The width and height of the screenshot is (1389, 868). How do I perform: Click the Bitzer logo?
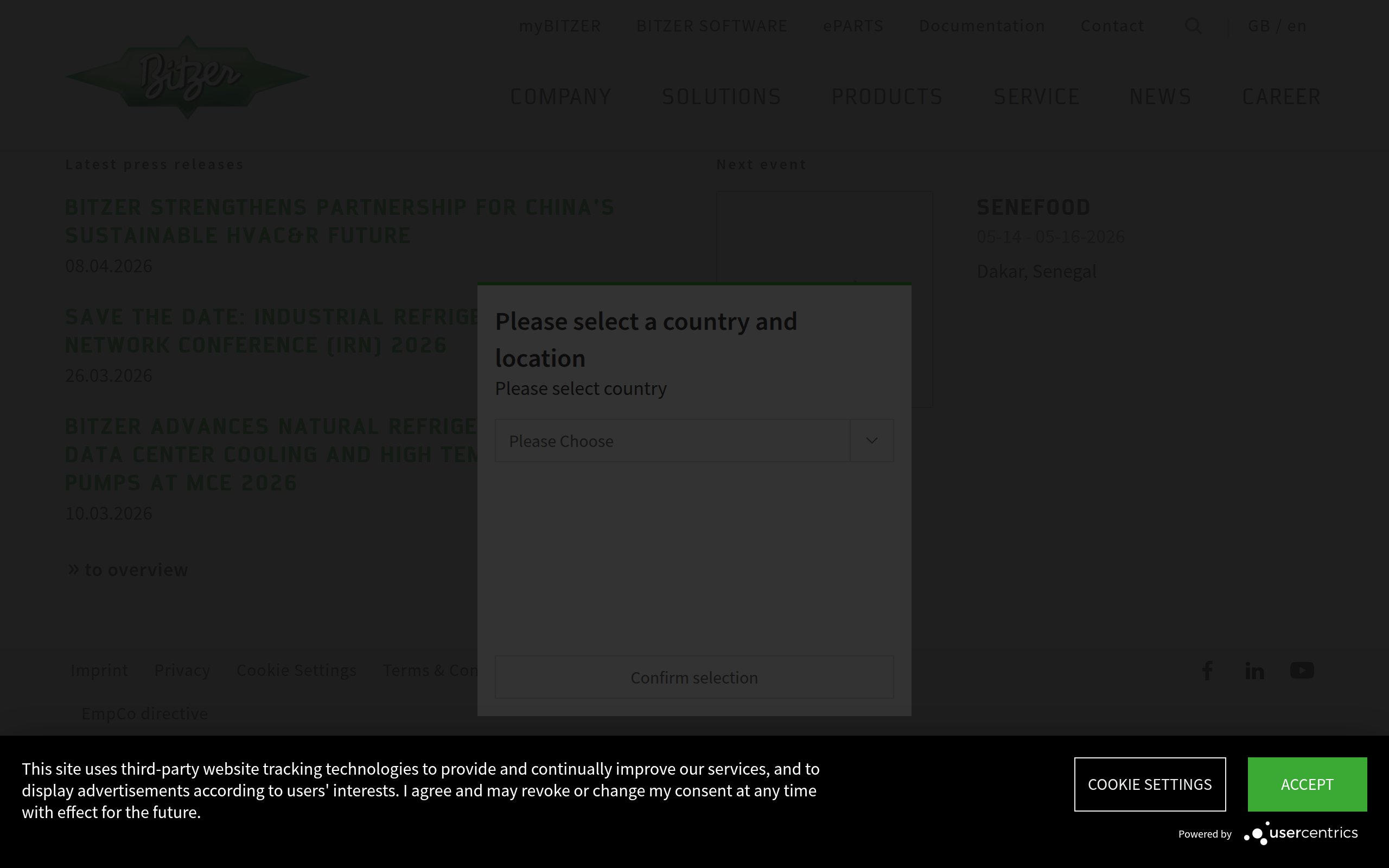click(187, 76)
